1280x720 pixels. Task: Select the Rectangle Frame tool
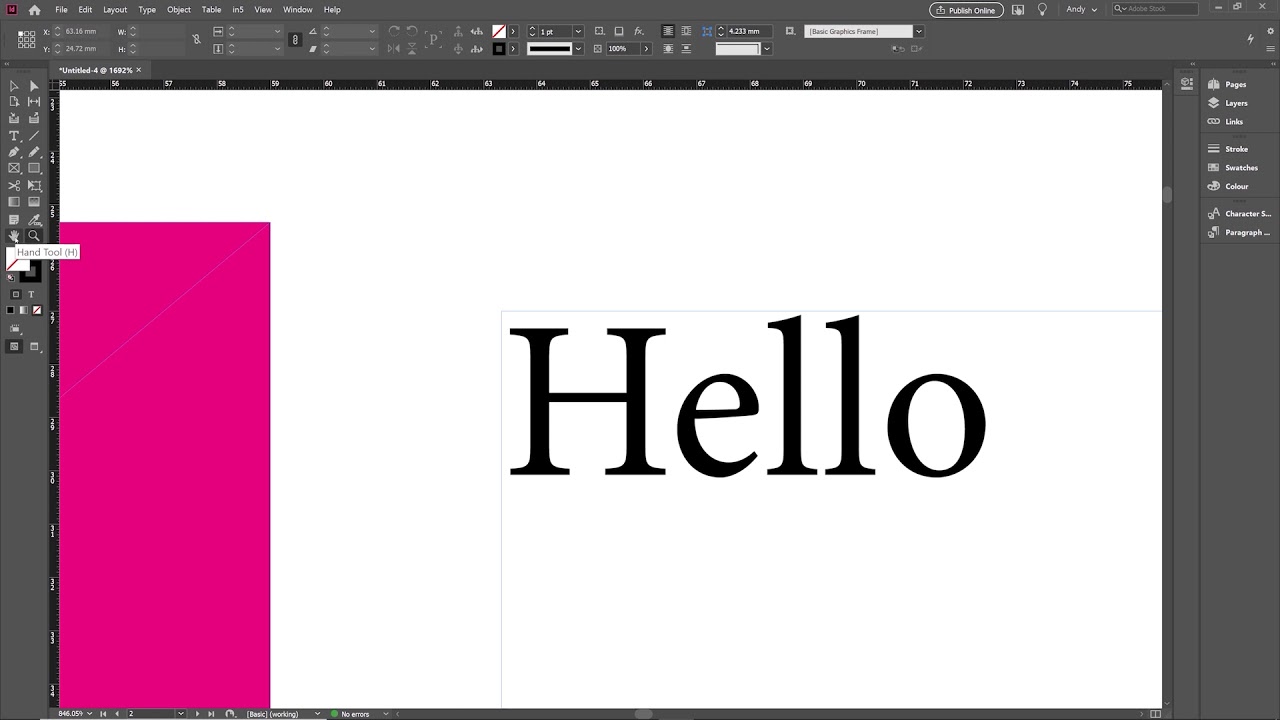tap(14, 168)
